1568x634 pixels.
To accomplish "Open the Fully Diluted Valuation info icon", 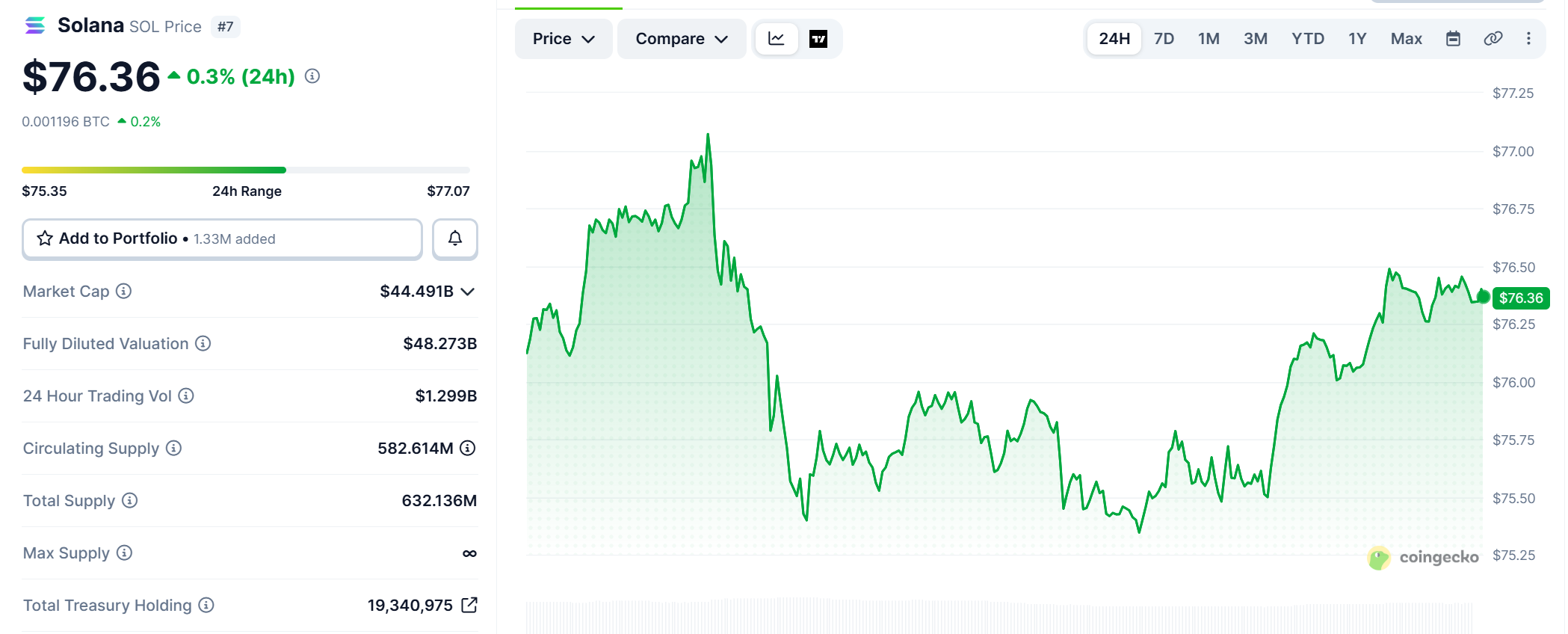I will 203,343.
